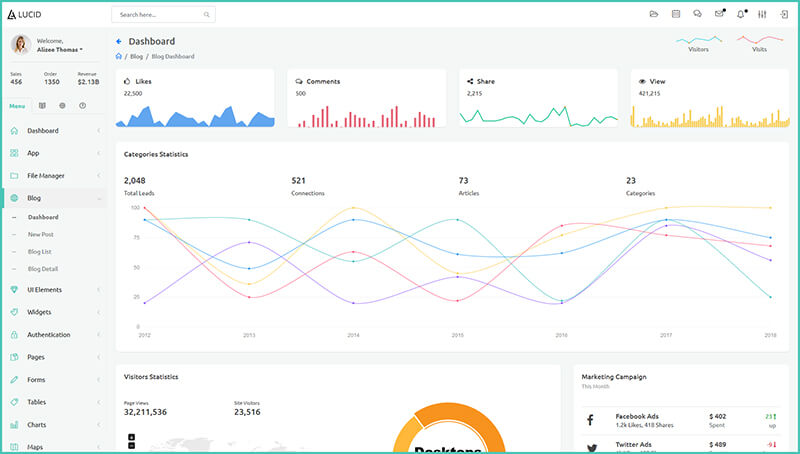
Task: Open the New Post submenu item
Action: pyautogui.click(x=41, y=234)
